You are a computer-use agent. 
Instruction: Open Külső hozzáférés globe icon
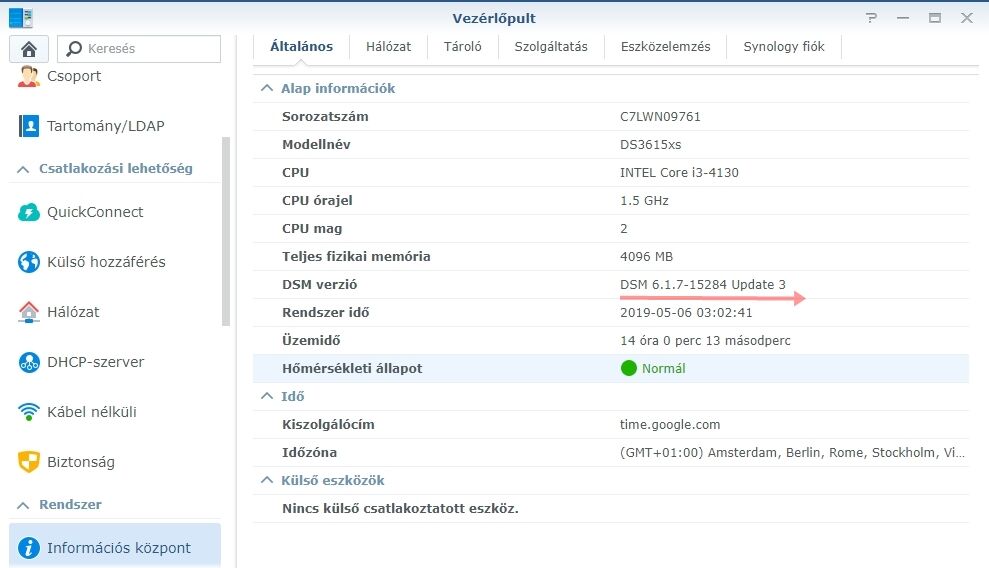click(x=29, y=262)
